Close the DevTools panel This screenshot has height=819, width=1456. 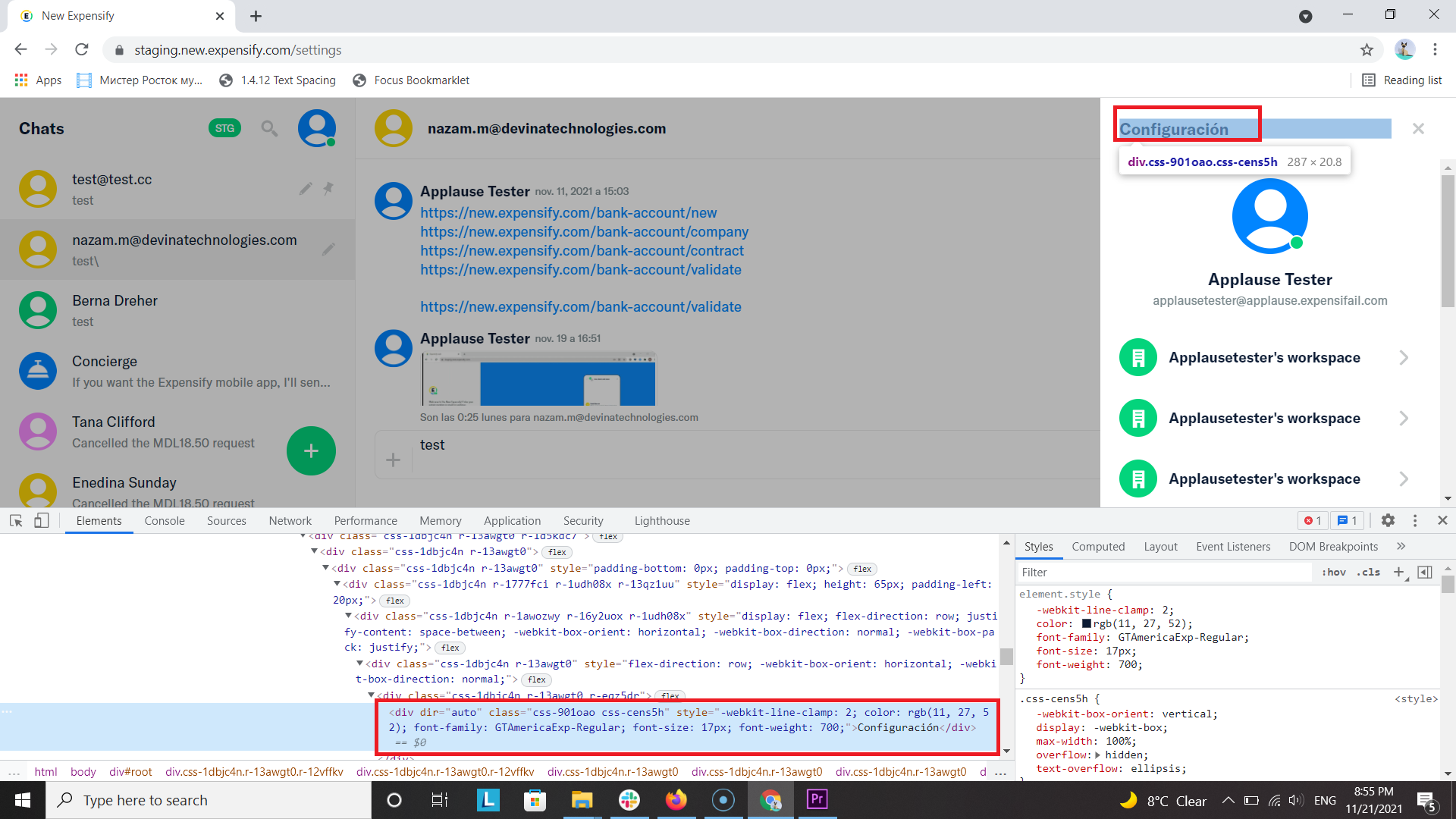click(1442, 520)
